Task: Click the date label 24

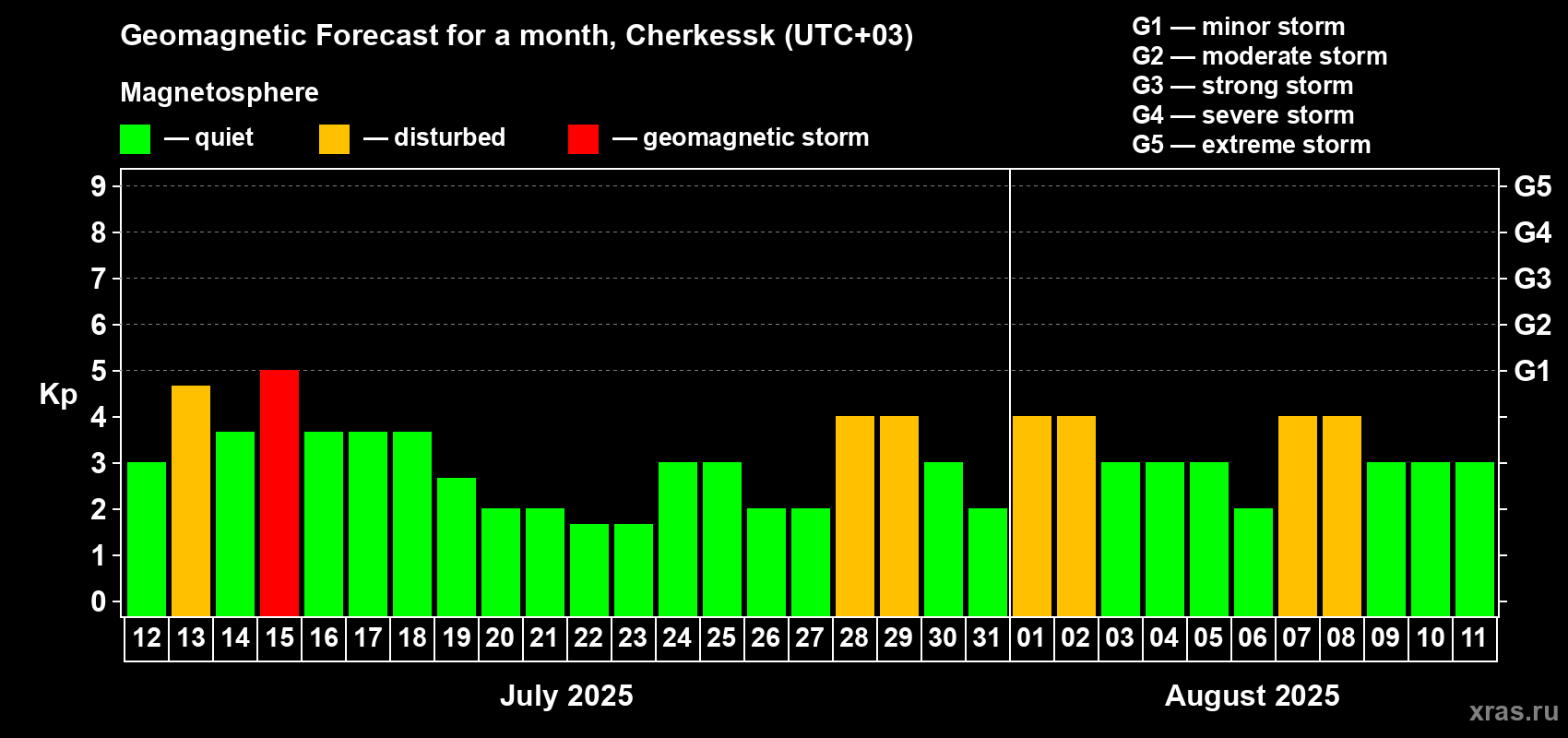Action: (x=677, y=638)
